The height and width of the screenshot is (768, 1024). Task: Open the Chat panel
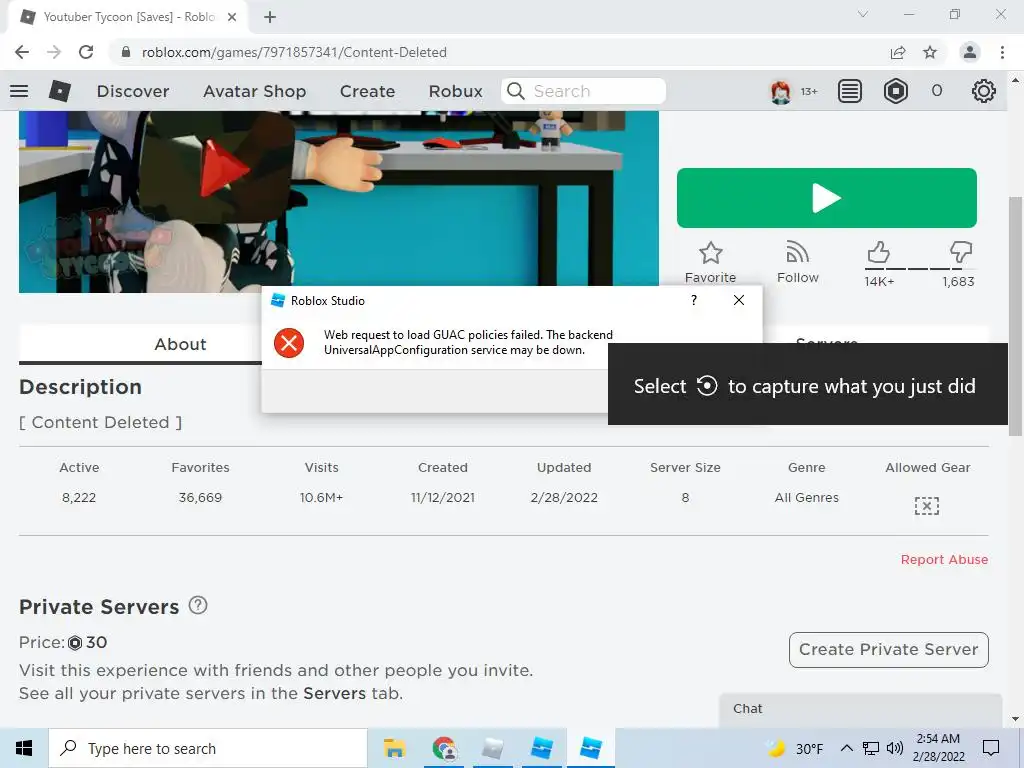(x=860, y=709)
